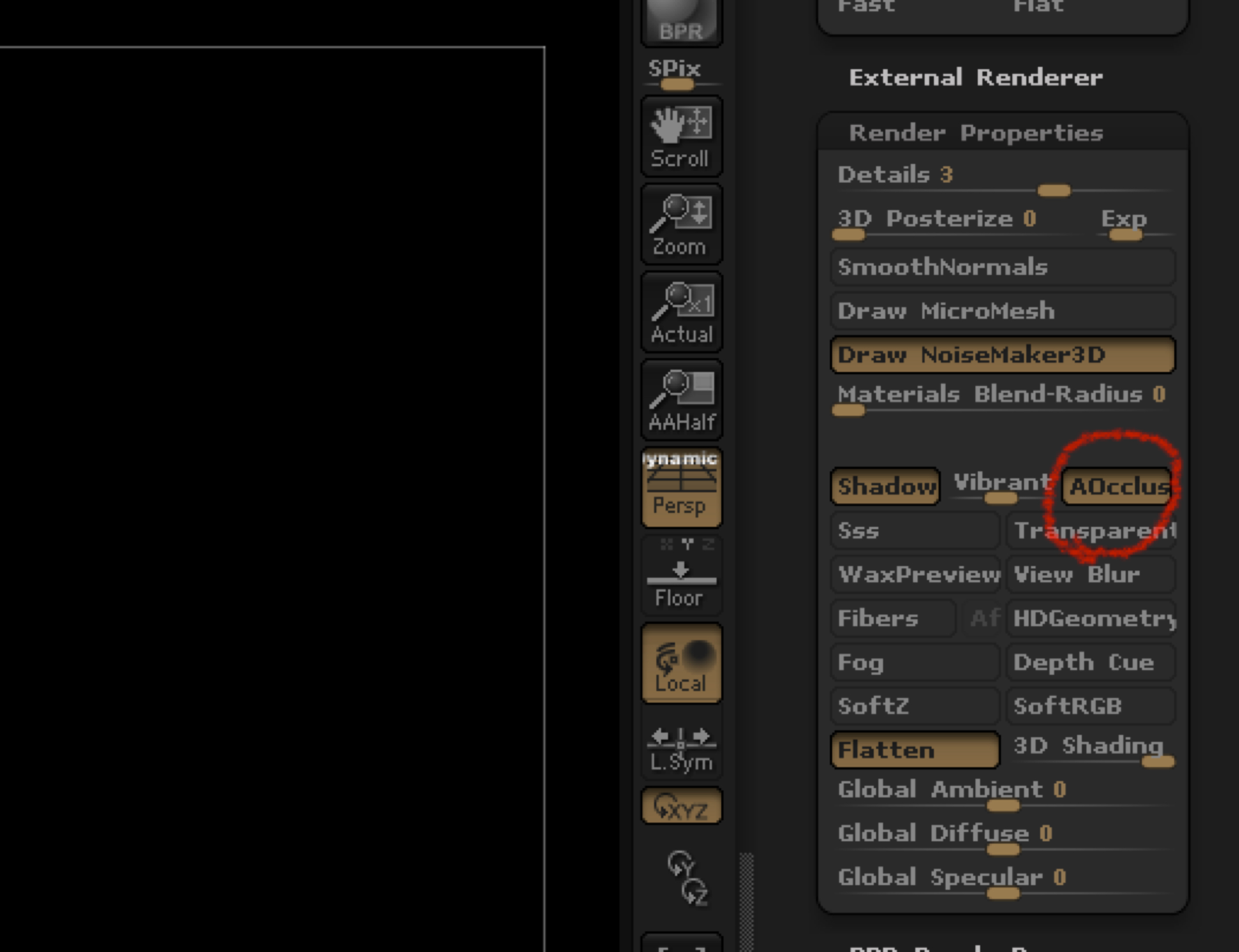The image size is (1239, 952).
Task: Select the Zoom canvas tool
Action: (x=681, y=225)
